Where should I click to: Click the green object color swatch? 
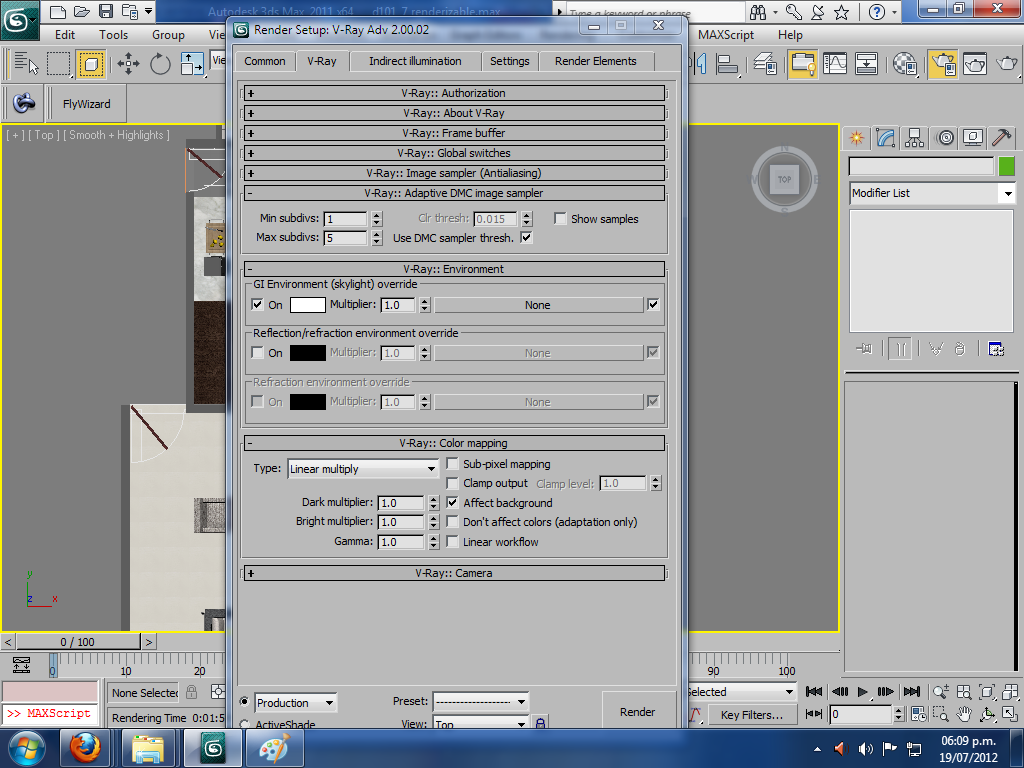click(x=1006, y=167)
